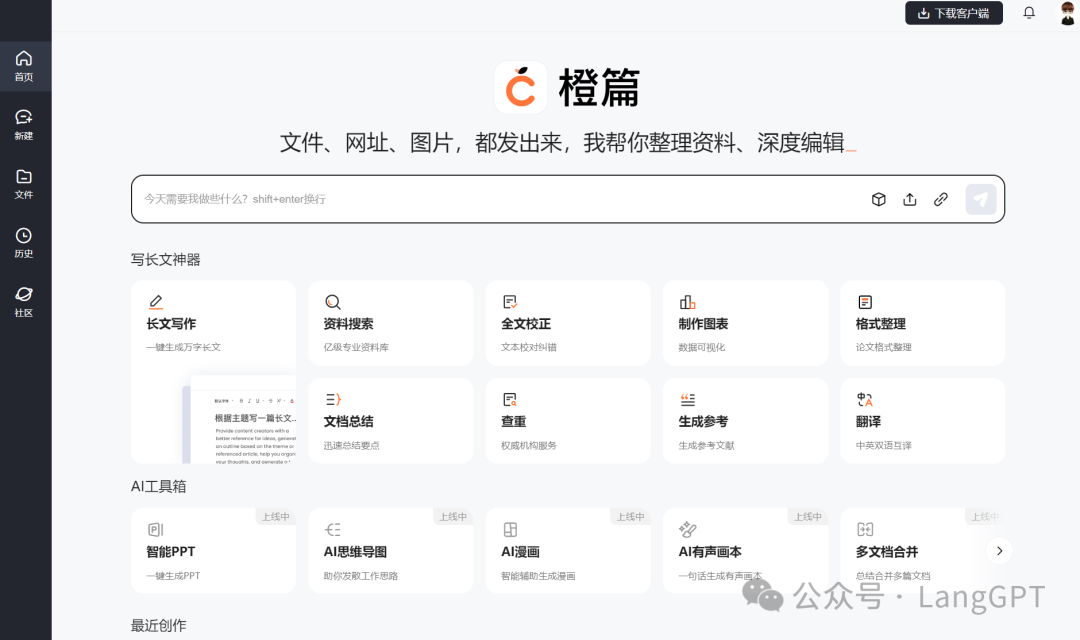This screenshot has width=1080, height=640.
Task: Open AI漫画 card title
Action: 520,552
